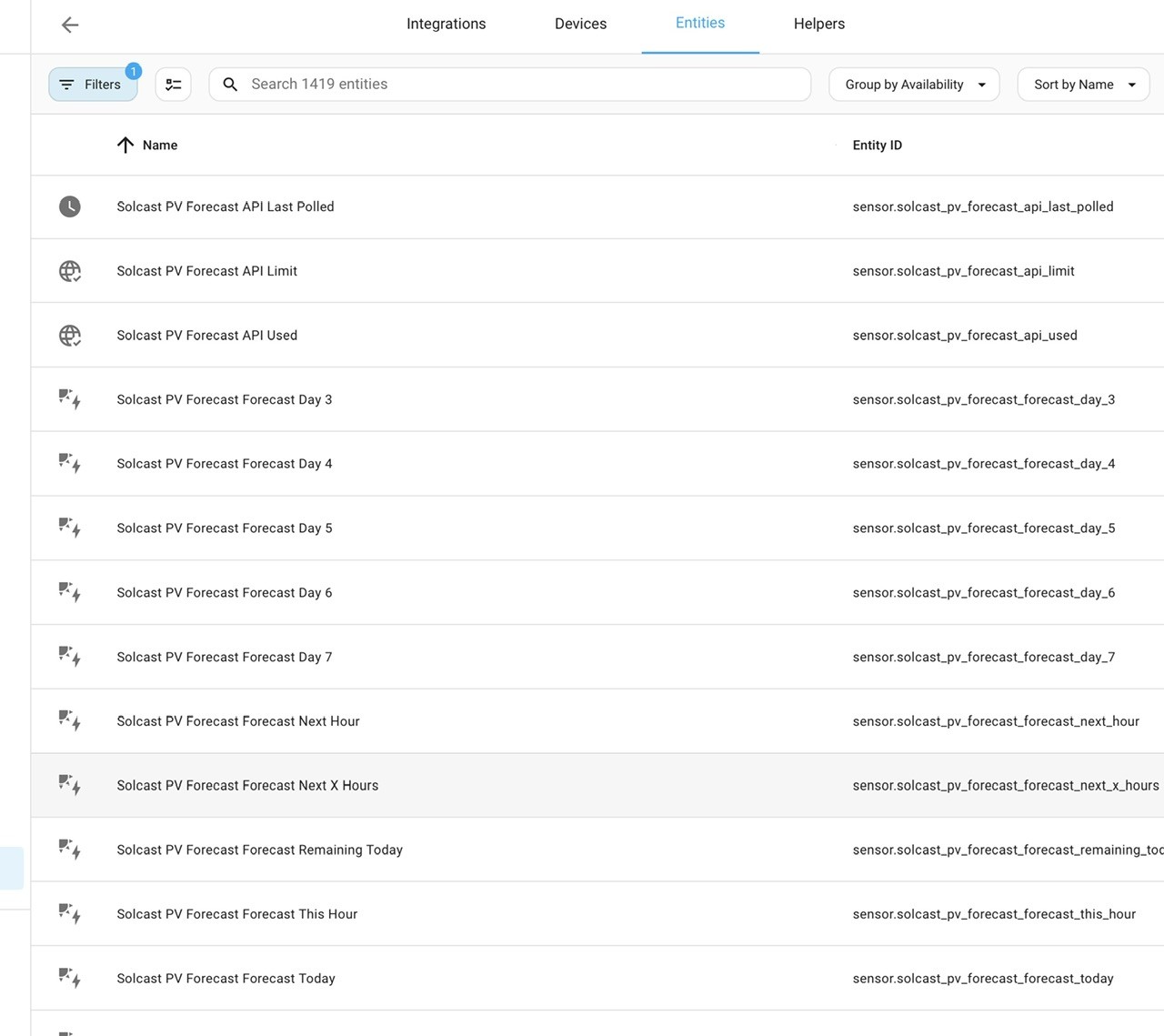Open Solcast PV Forecast Forecast This Hour
Image resolution: width=1164 pixels, height=1036 pixels.
[x=237, y=914]
